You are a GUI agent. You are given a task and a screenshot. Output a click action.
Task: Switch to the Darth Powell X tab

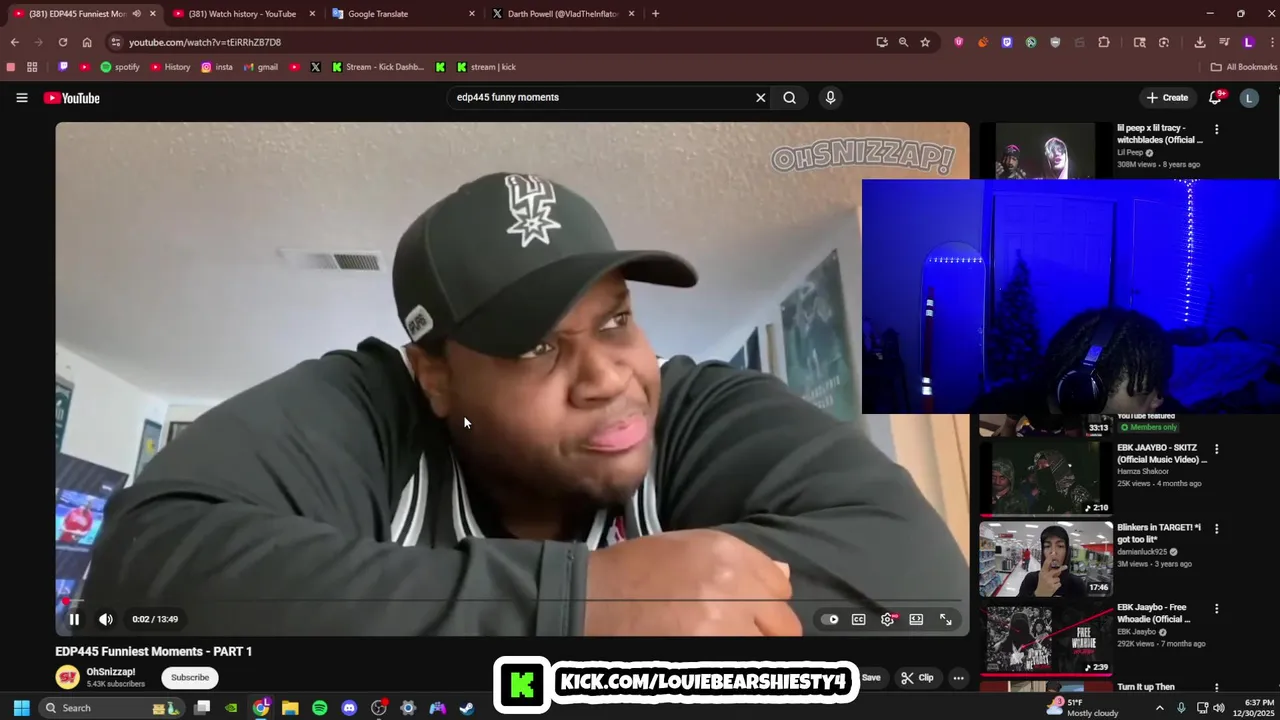click(x=565, y=14)
